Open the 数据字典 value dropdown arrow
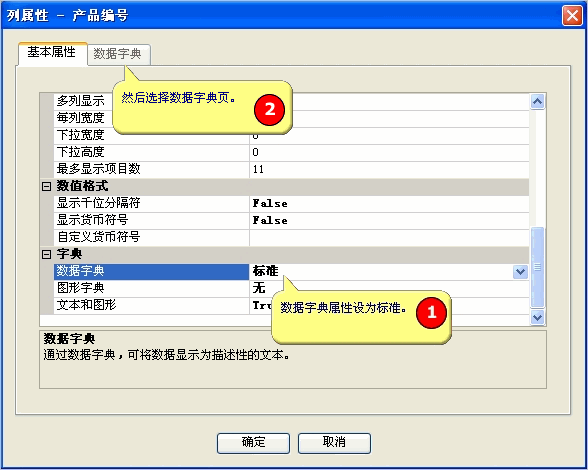This screenshot has width=588, height=470. [x=520, y=271]
